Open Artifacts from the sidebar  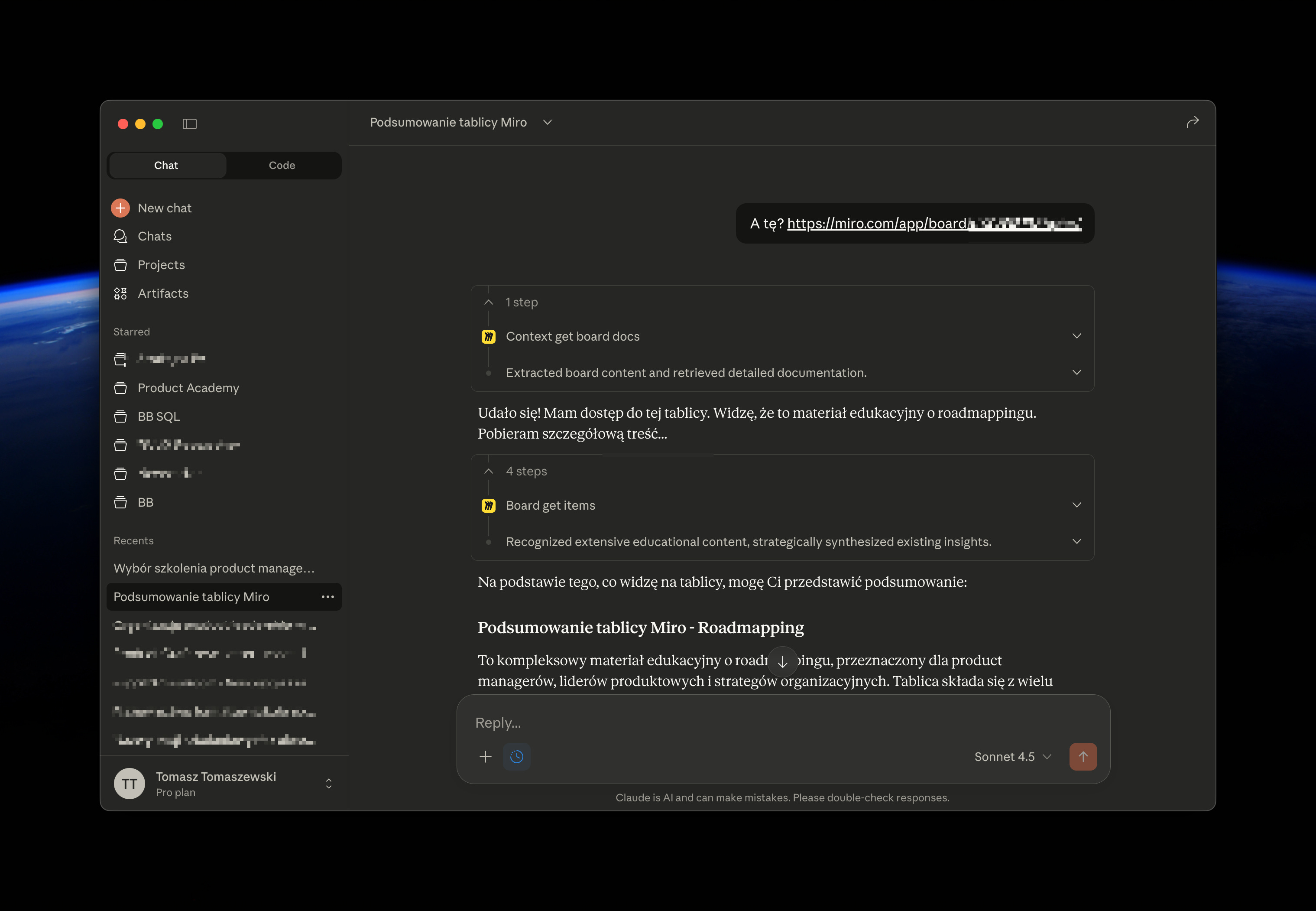pyautogui.click(x=162, y=293)
